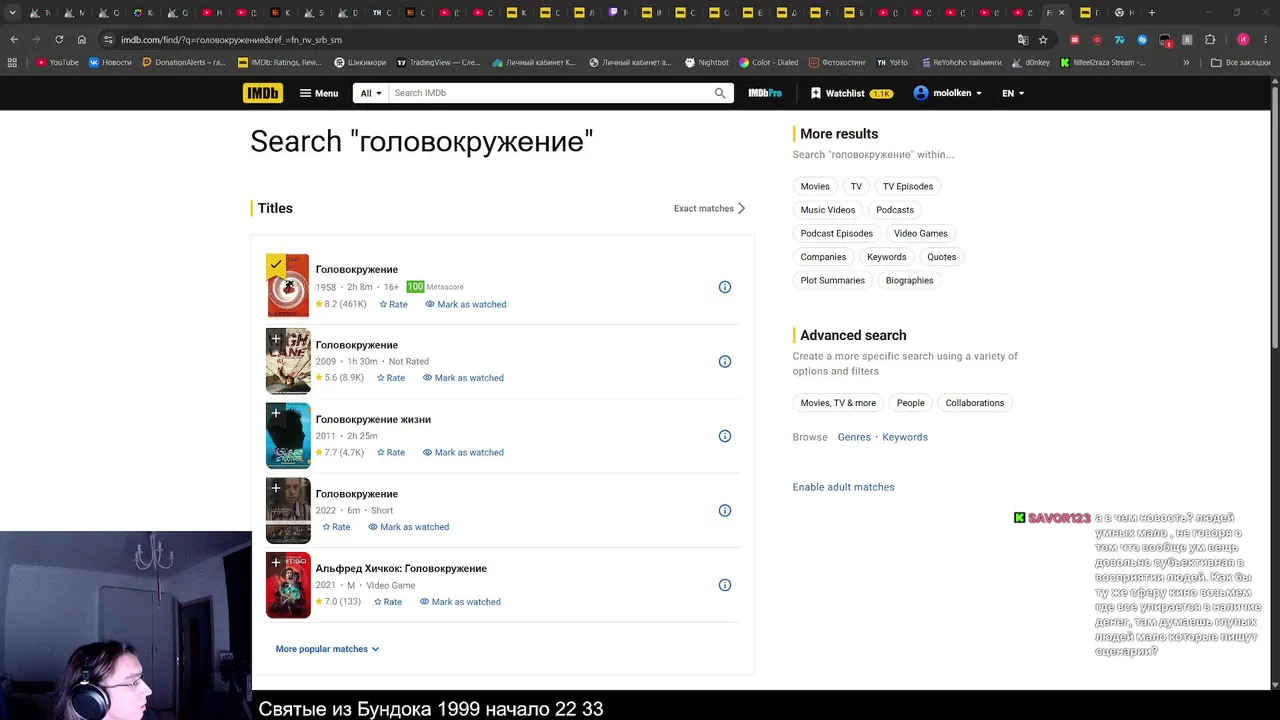Click the browser back arrow
This screenshot has height=720, width=1280.
coord(14,40)
